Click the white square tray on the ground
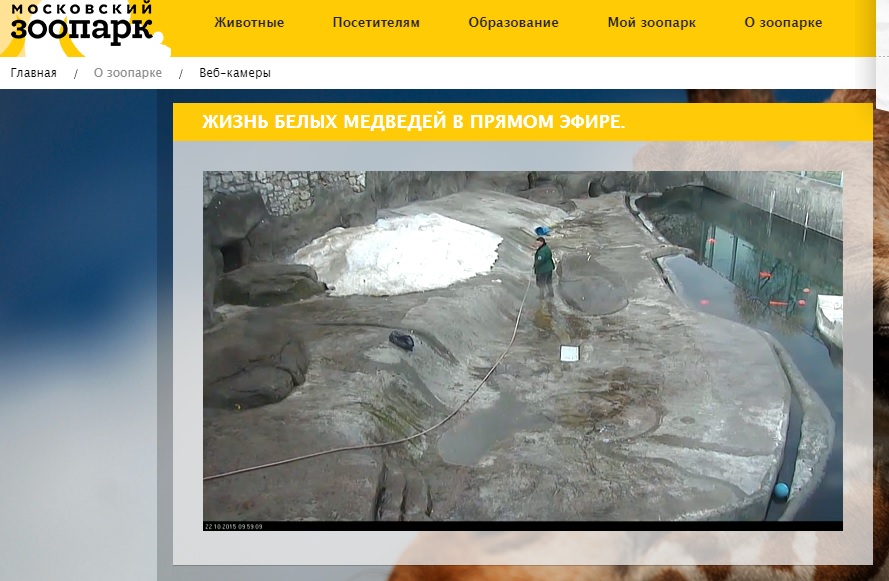The width and height of the screenshot is (889, 581). [x=569, y=352]
